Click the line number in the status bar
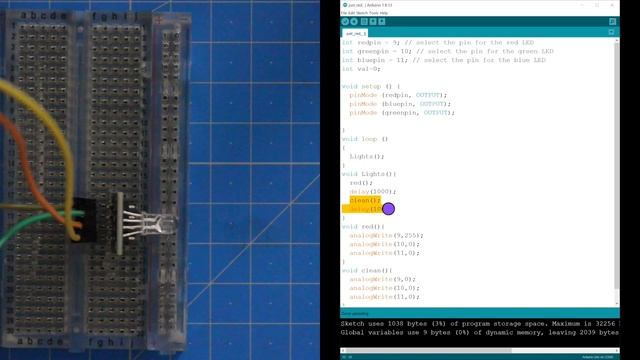 [346, 357]
